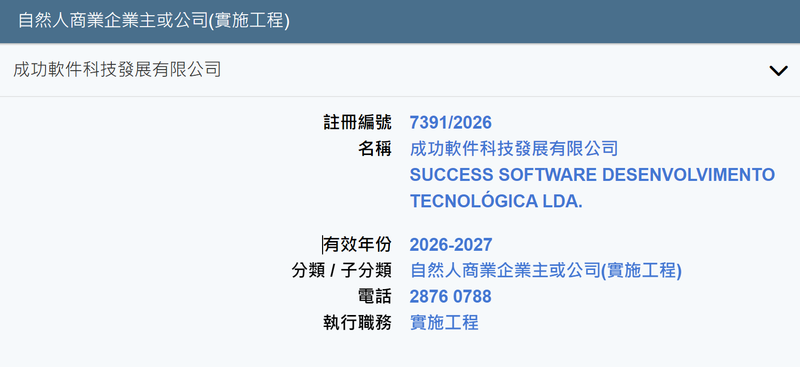Click the 成功軟件科技發展有限公司 accordion title
The width and height of the screenshot is (800, 367).
[x=117, y=70]
